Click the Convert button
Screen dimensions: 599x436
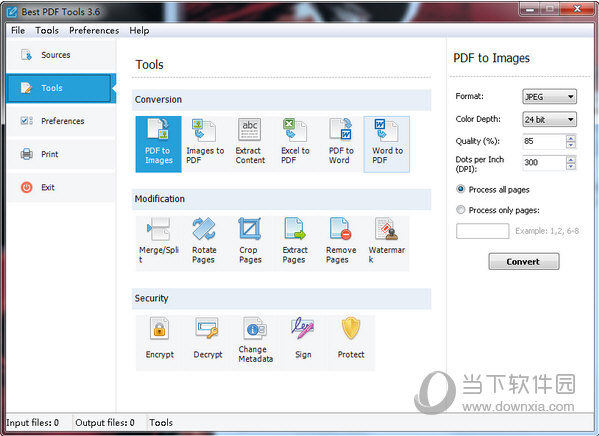click(x=524, y=262)
